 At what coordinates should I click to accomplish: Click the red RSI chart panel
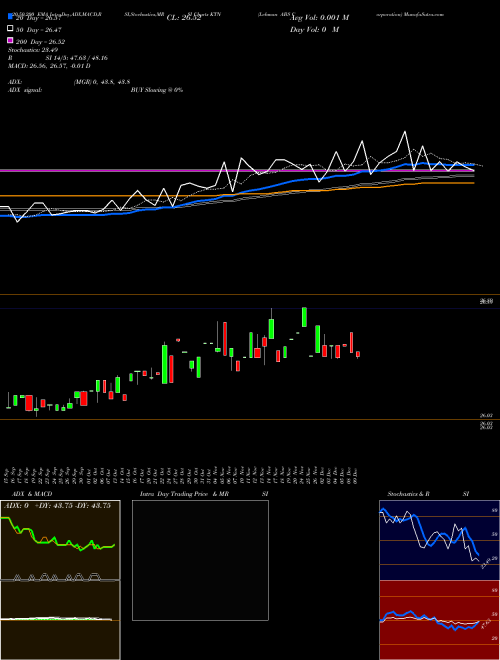click(x=439, y=620)
